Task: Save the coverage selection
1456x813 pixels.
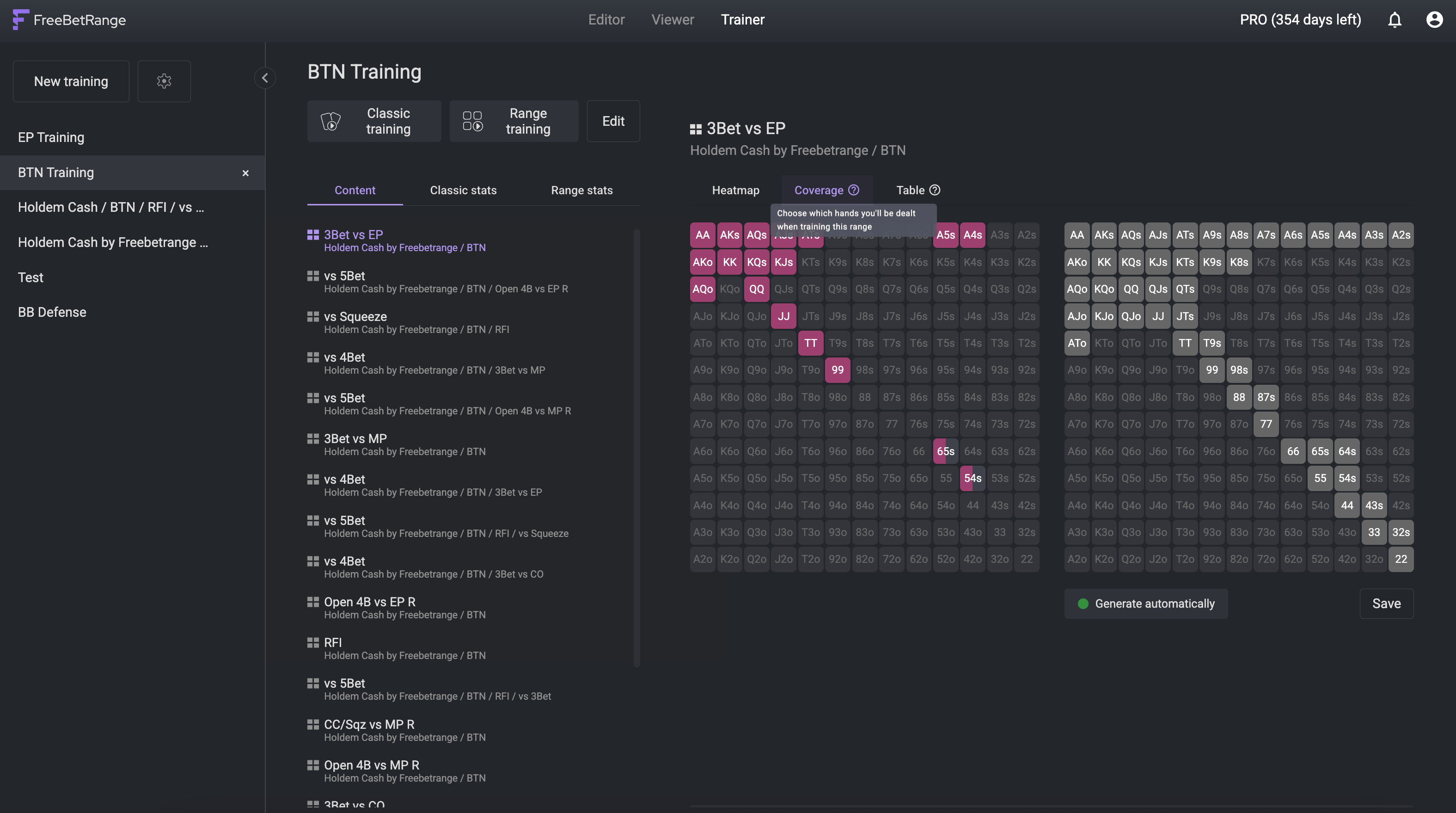Action: 1387,604
